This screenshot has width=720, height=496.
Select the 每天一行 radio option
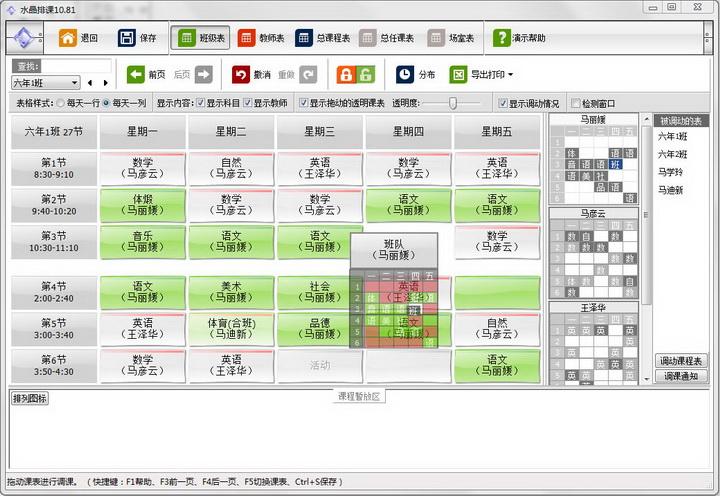pos(61,103)
